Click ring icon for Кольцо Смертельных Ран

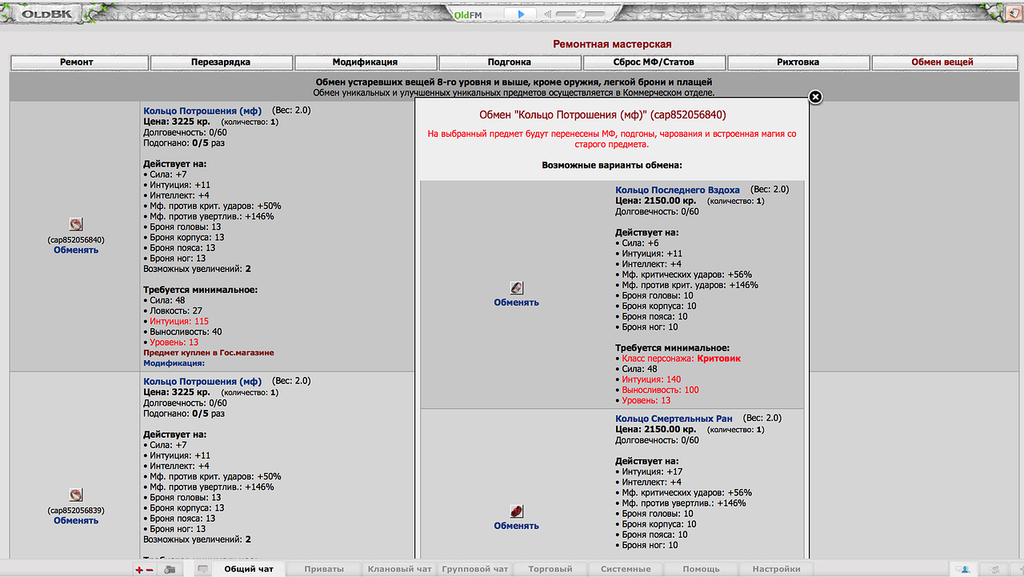516,511
